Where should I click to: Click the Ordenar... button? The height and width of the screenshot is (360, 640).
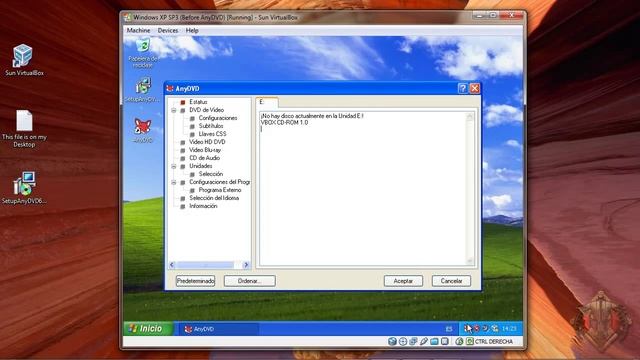[250, 281]
